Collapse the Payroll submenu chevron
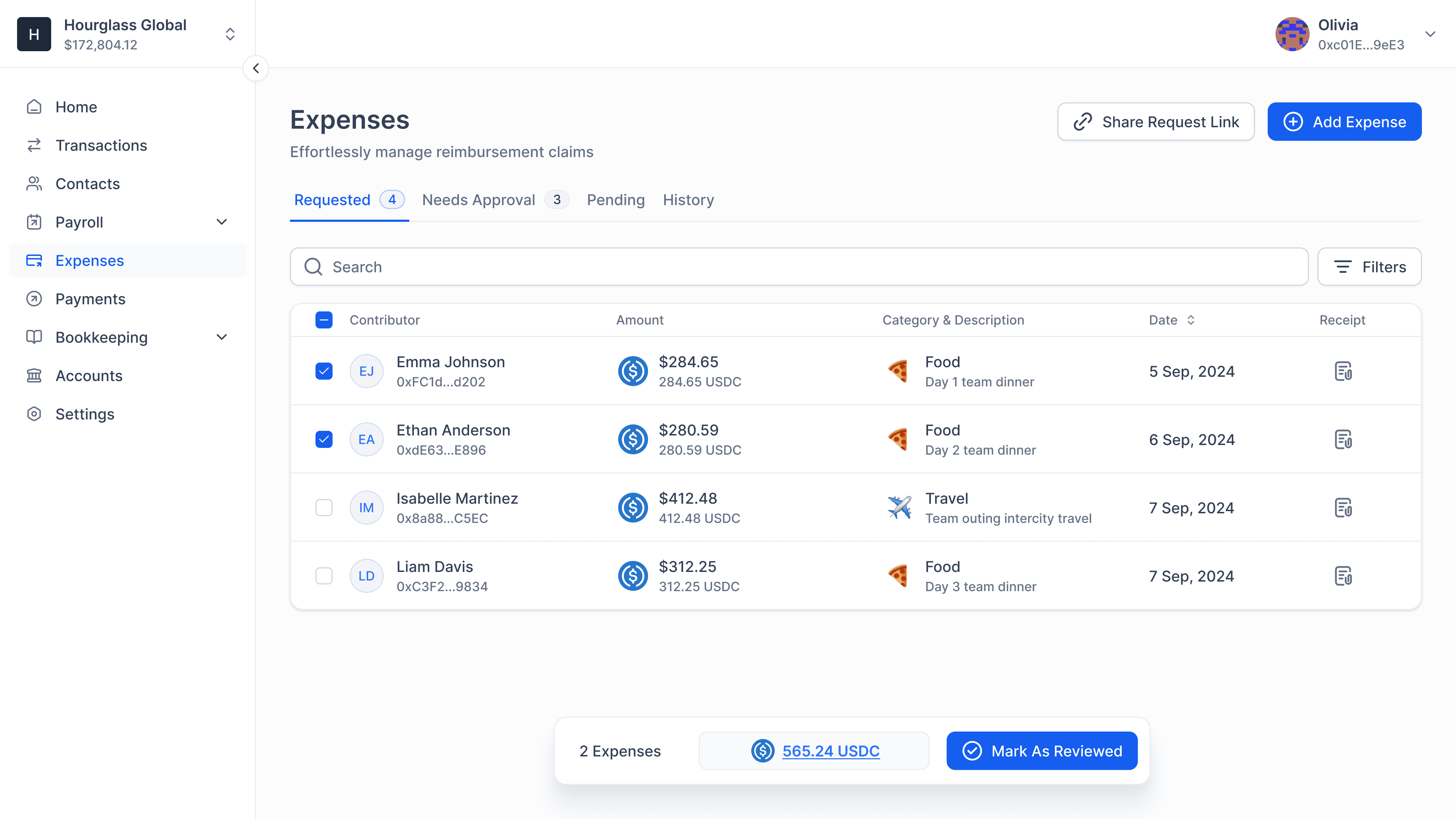This screenshot has height=819, width=1456. coord(222,222)
